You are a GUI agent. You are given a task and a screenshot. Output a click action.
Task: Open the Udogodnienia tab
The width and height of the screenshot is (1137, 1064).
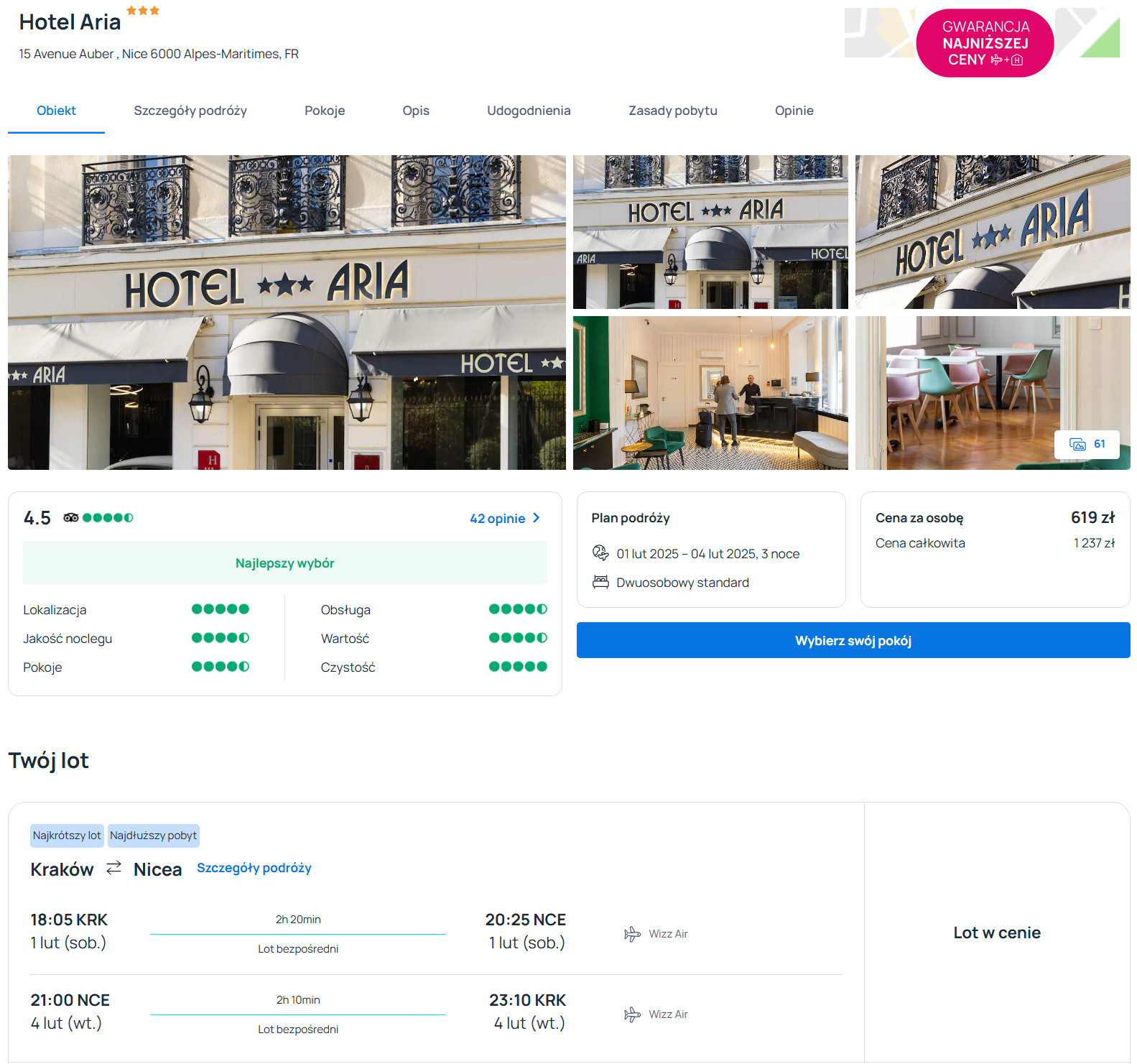[529, 111]
